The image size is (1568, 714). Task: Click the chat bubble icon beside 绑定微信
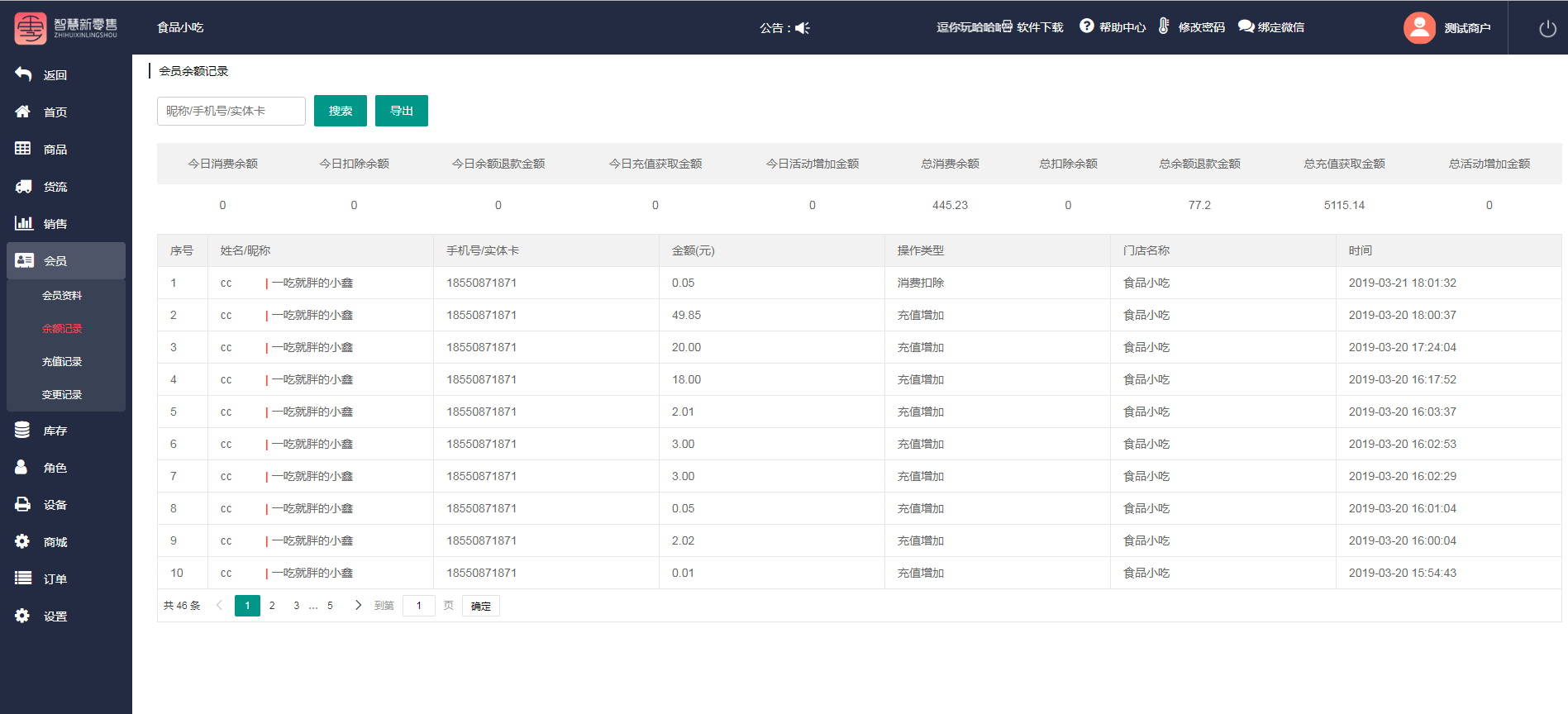click(x=1246, y=26)
